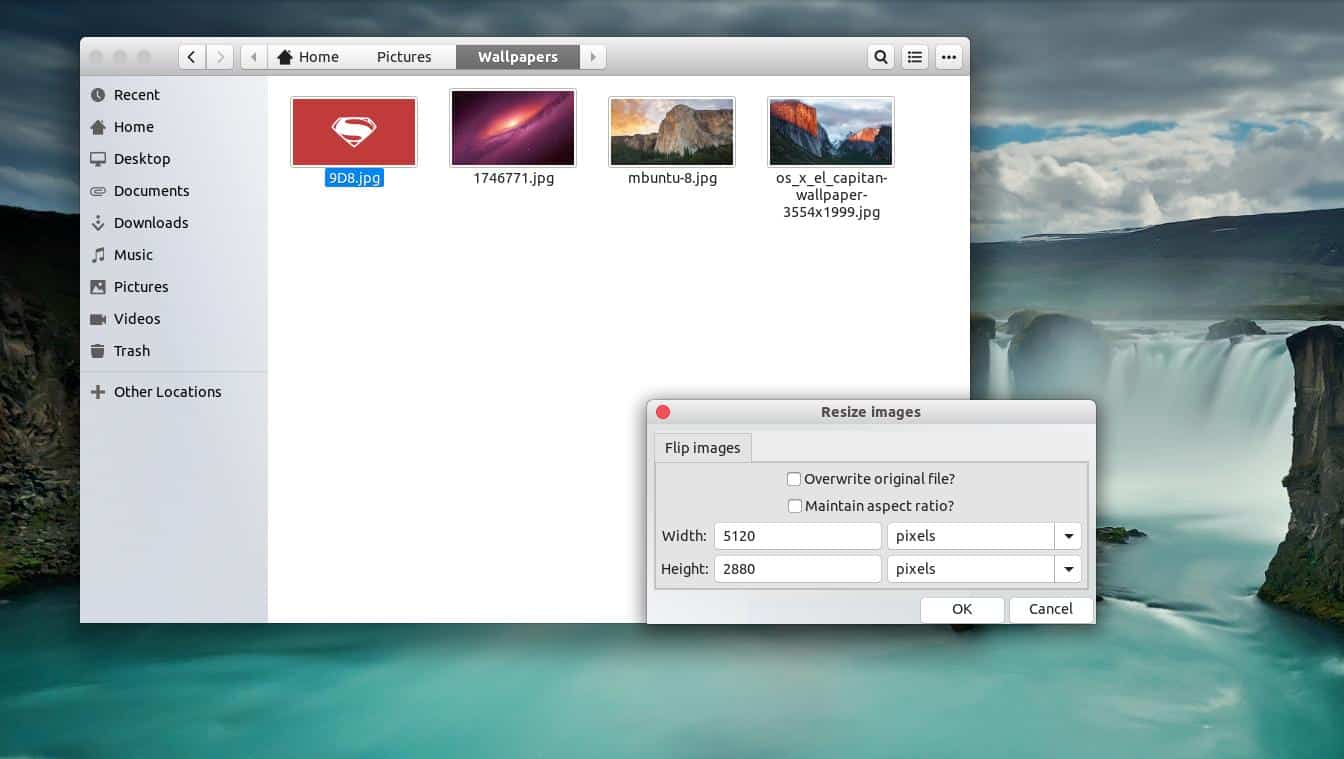The width and height of the screenshot is (1344, 759).
Task: Enable Overwrite original file checkbox
Action: (794, 479)
